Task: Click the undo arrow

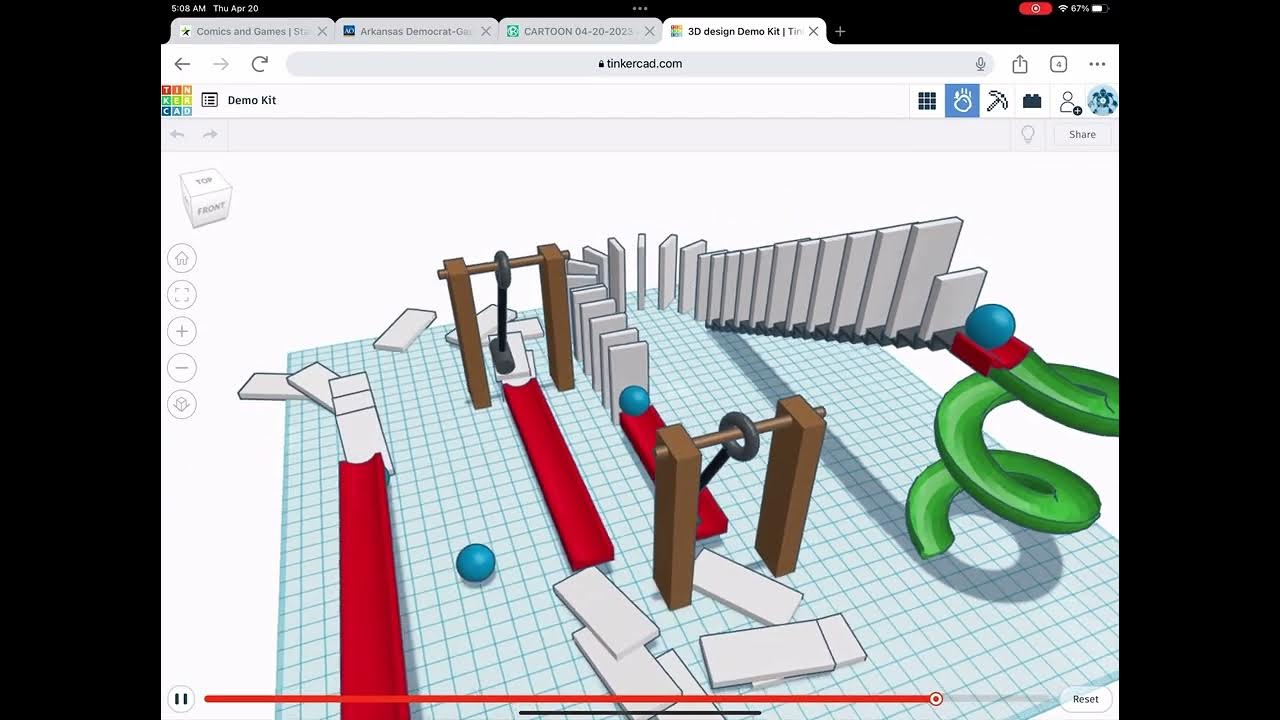Action: 178,134
